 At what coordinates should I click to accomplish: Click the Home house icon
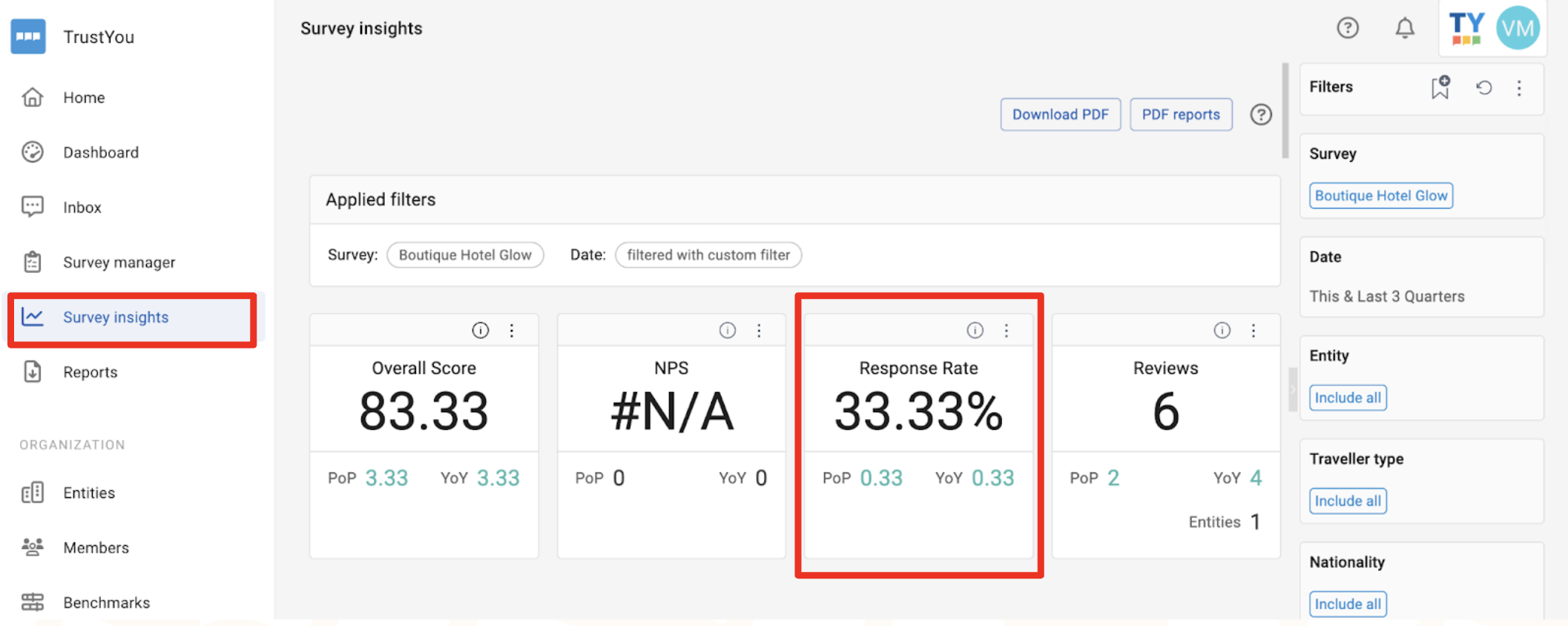[32, 97]
